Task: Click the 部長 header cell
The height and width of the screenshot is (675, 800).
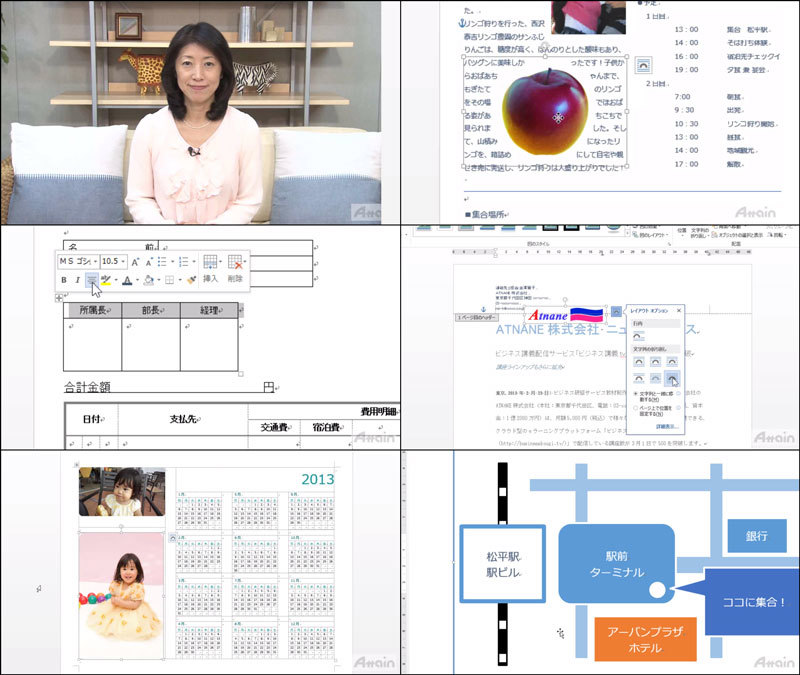Action: tap(151, 310)
